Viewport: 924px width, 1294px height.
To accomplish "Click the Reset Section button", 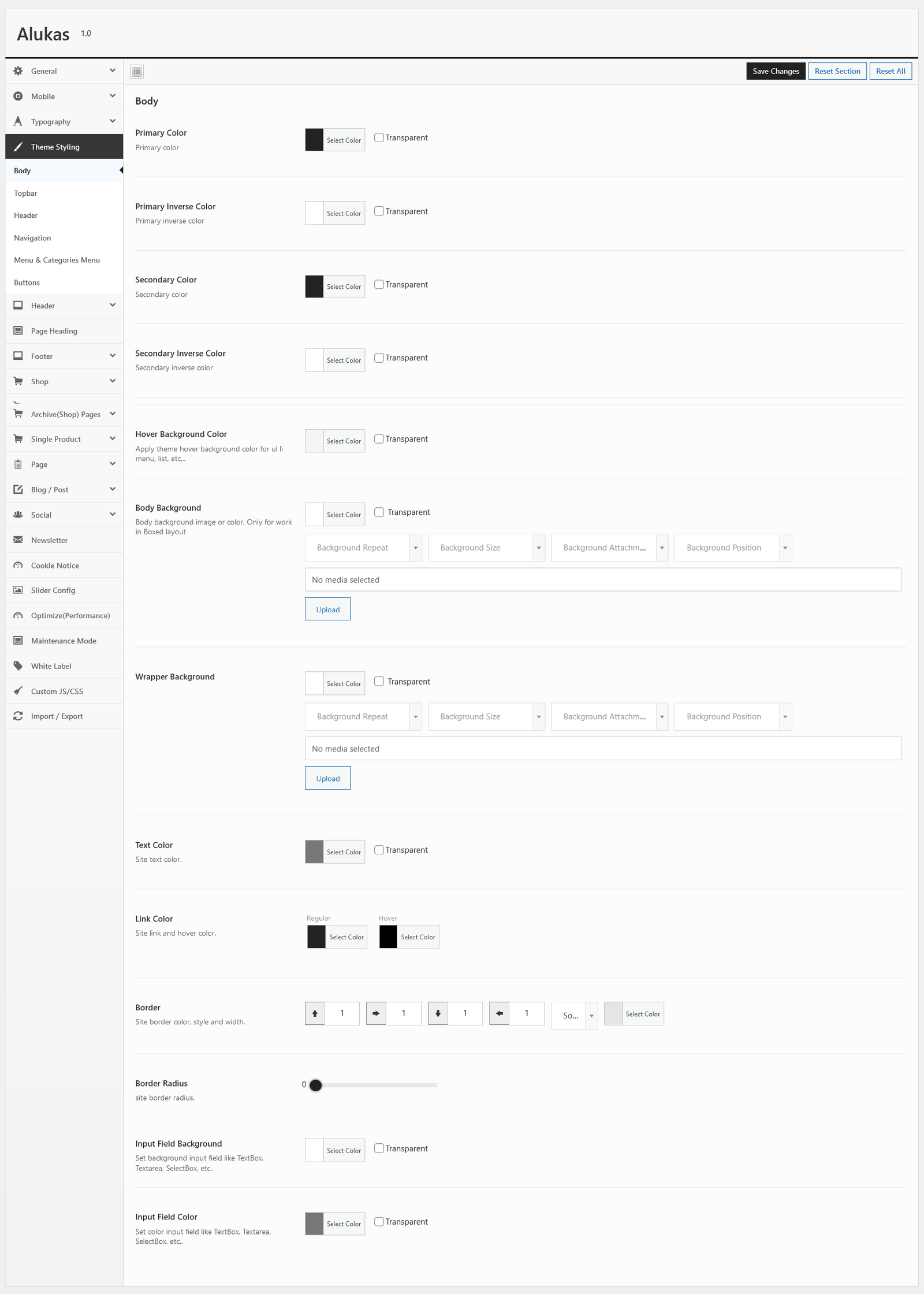I will coord(837,71).
